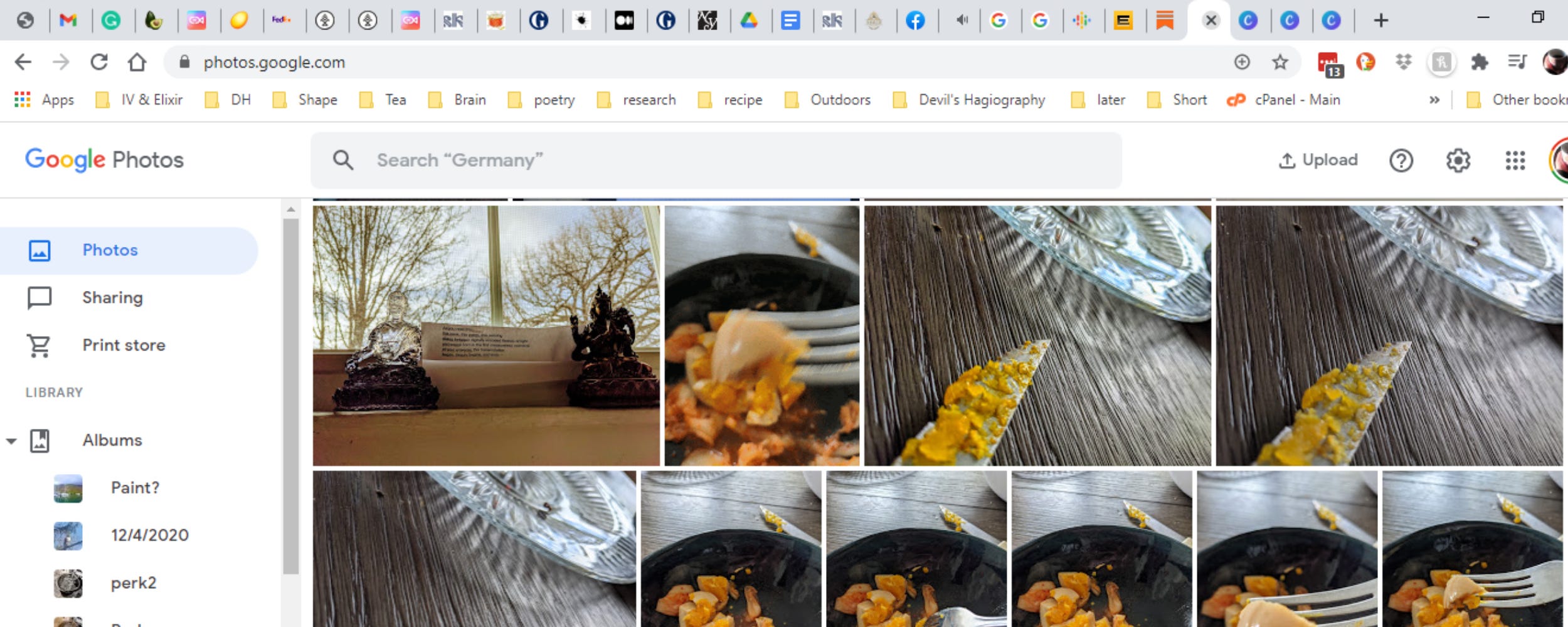Viewport: 1568px width, 627px height.
Task: Click the Google Photos logo
Action: [104, 161]
